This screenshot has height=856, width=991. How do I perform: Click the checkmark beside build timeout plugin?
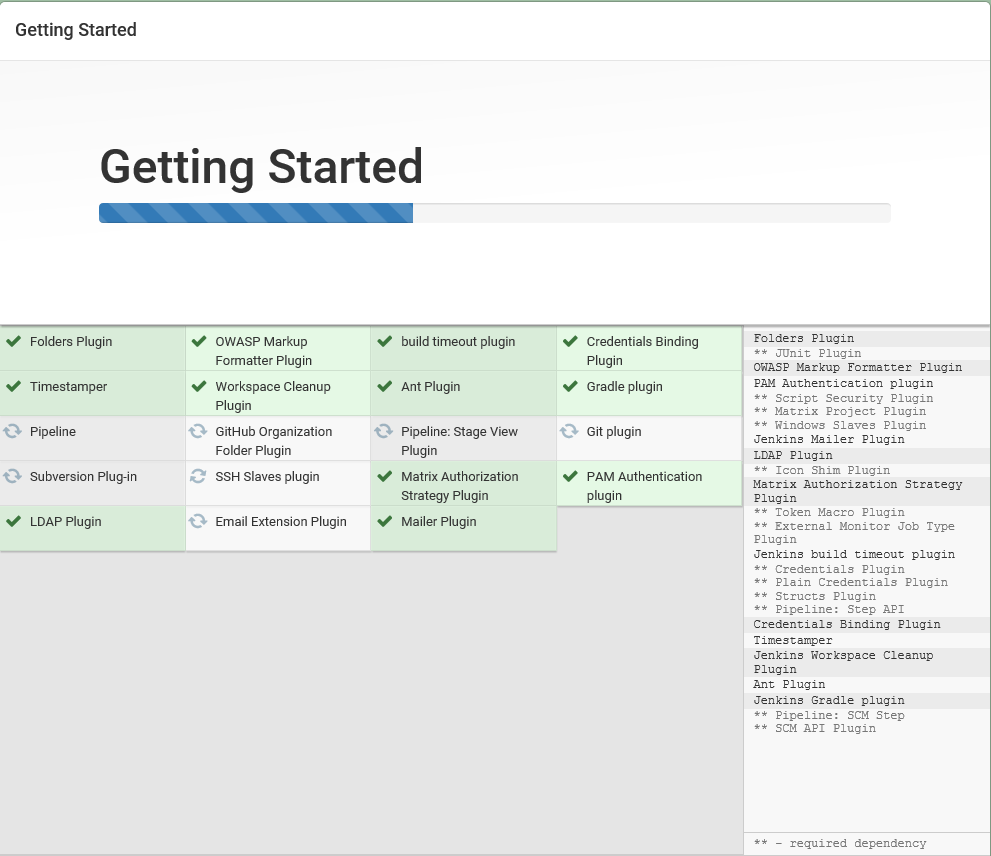pos(384,341)
